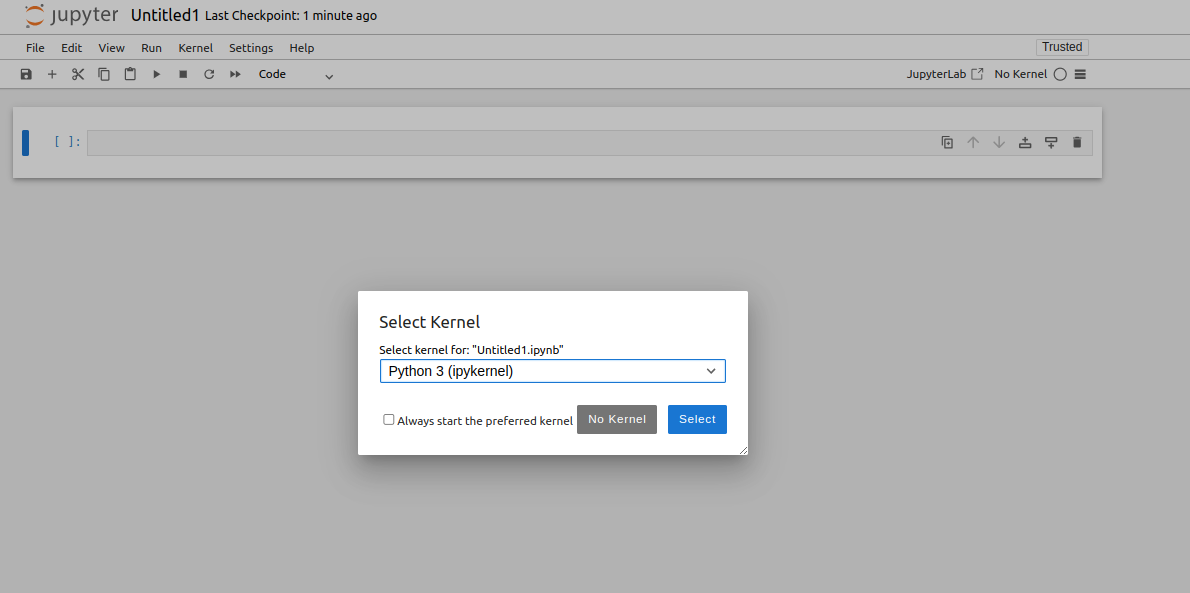Screen dimensions: 1190x593
Task: Open the Code cell type dropdown
Action: click(x=295, y=74)
